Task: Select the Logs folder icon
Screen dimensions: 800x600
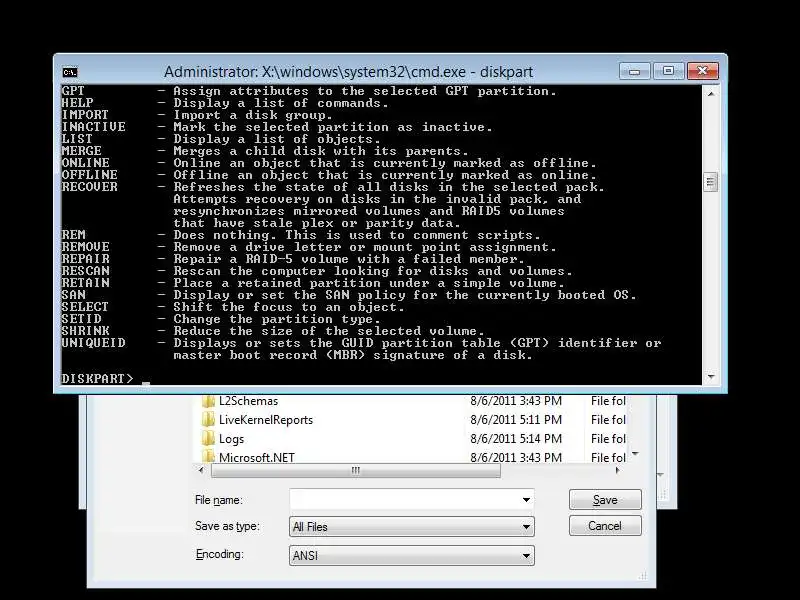Action: click(208, 439)
